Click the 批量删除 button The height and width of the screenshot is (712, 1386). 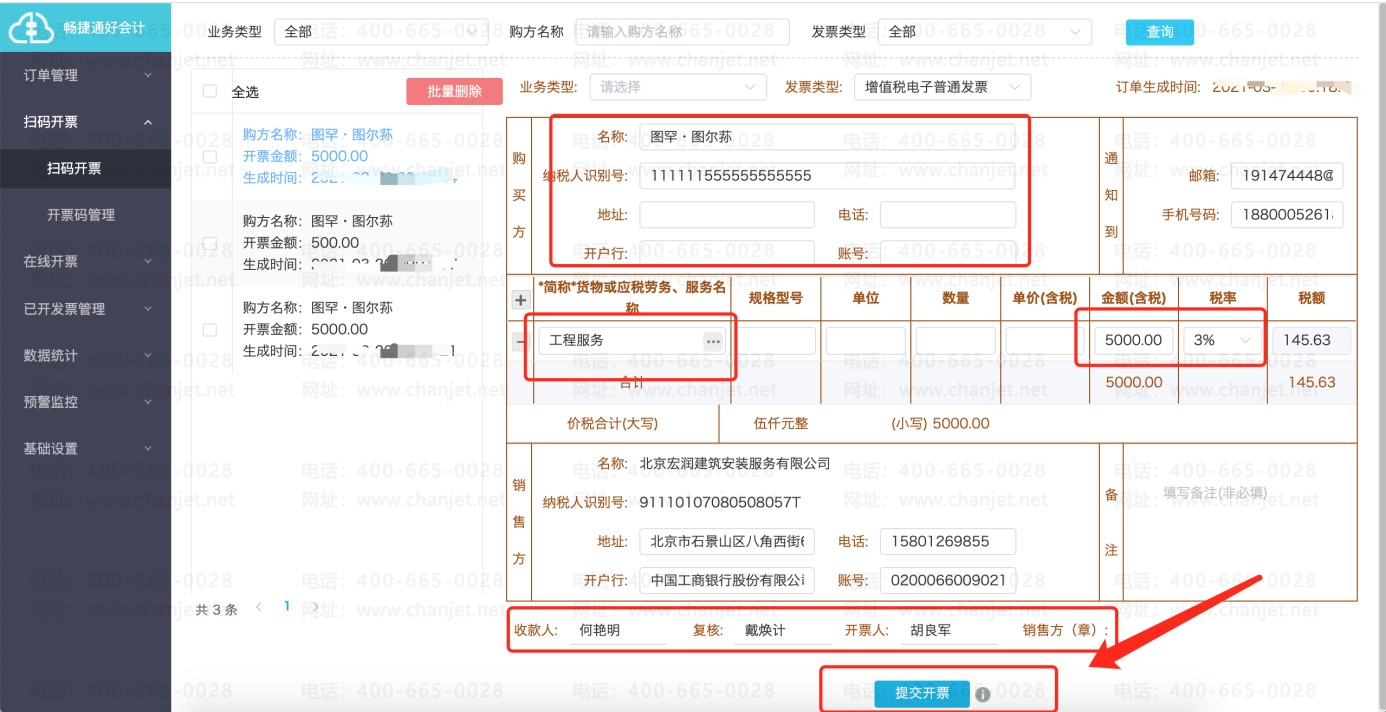point(454,91)
